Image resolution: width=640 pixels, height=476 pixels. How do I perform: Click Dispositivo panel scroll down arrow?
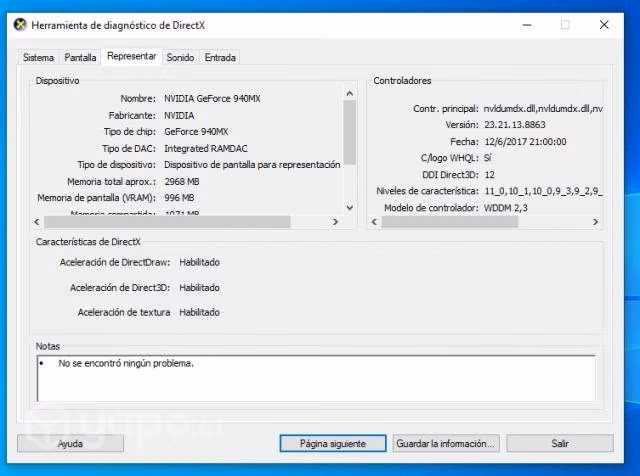349,208
